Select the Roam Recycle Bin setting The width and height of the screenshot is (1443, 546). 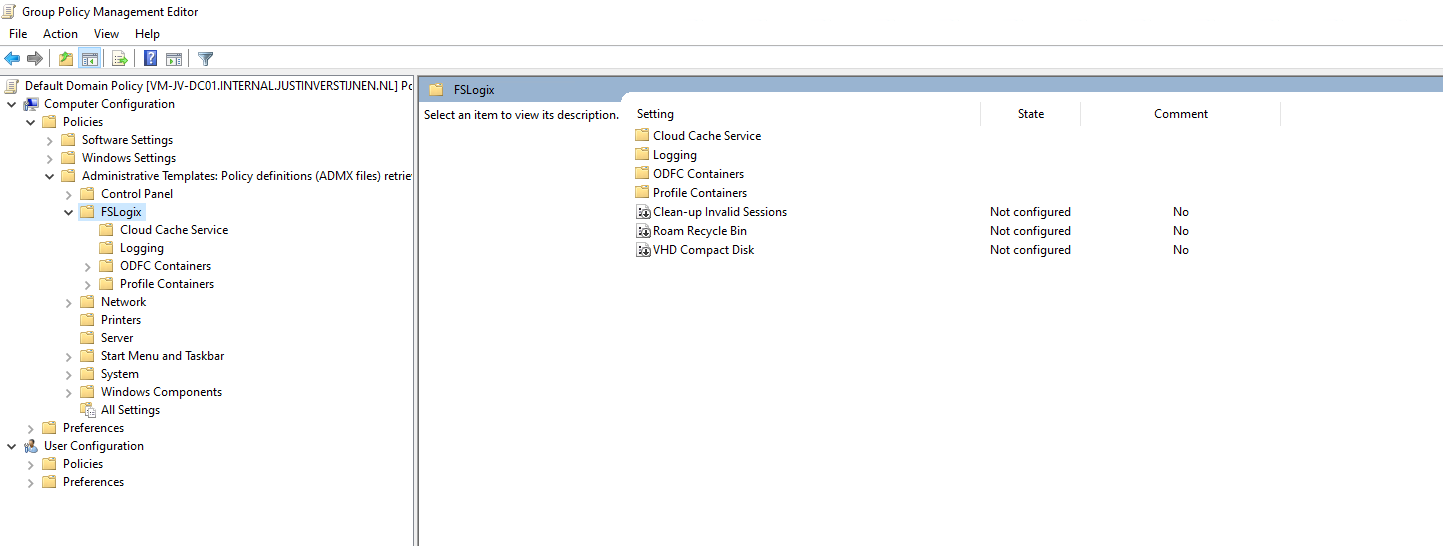click(700, 231)
